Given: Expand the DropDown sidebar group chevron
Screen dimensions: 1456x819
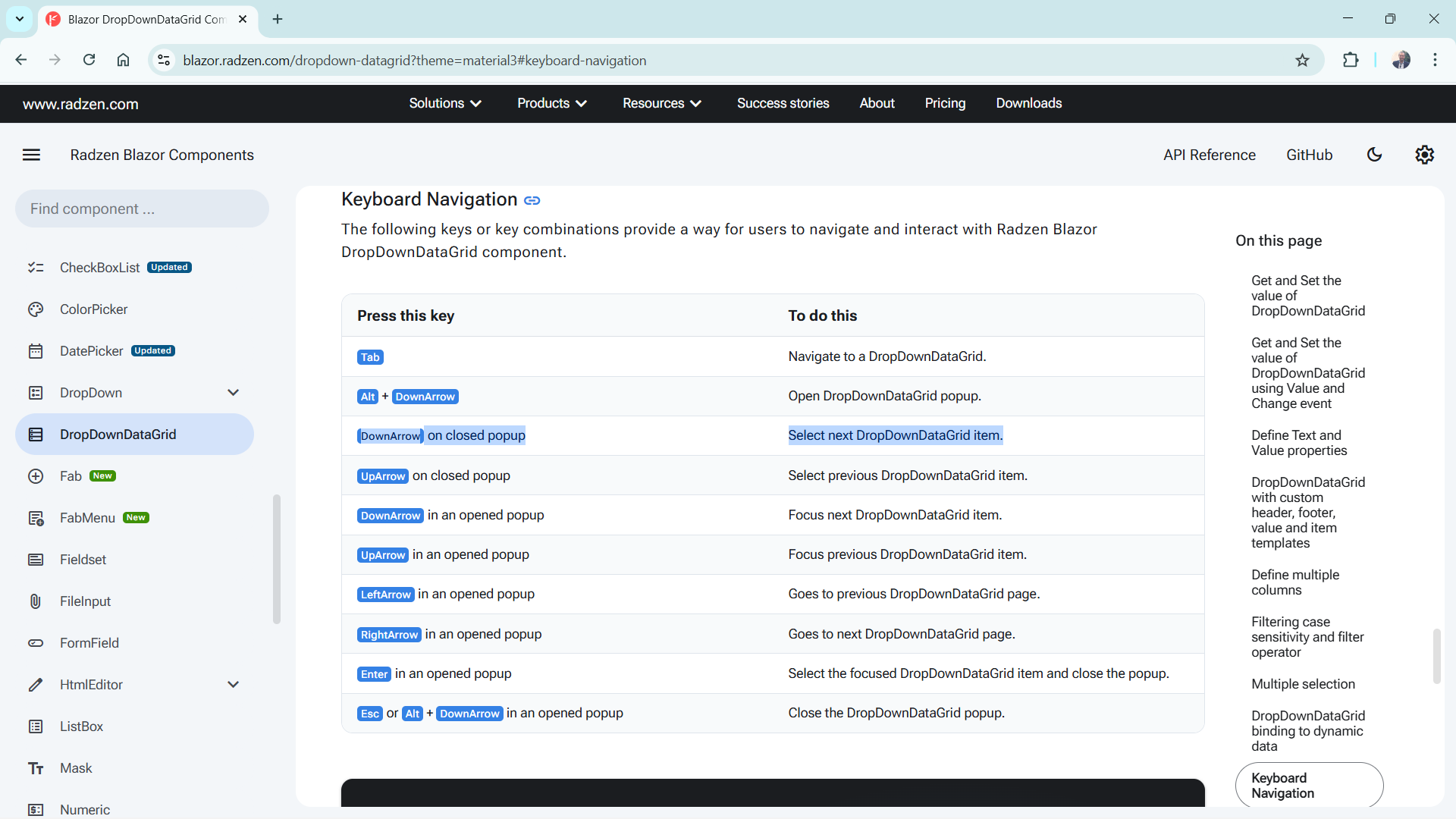Looking at the screenshot, I should (233, 393).
